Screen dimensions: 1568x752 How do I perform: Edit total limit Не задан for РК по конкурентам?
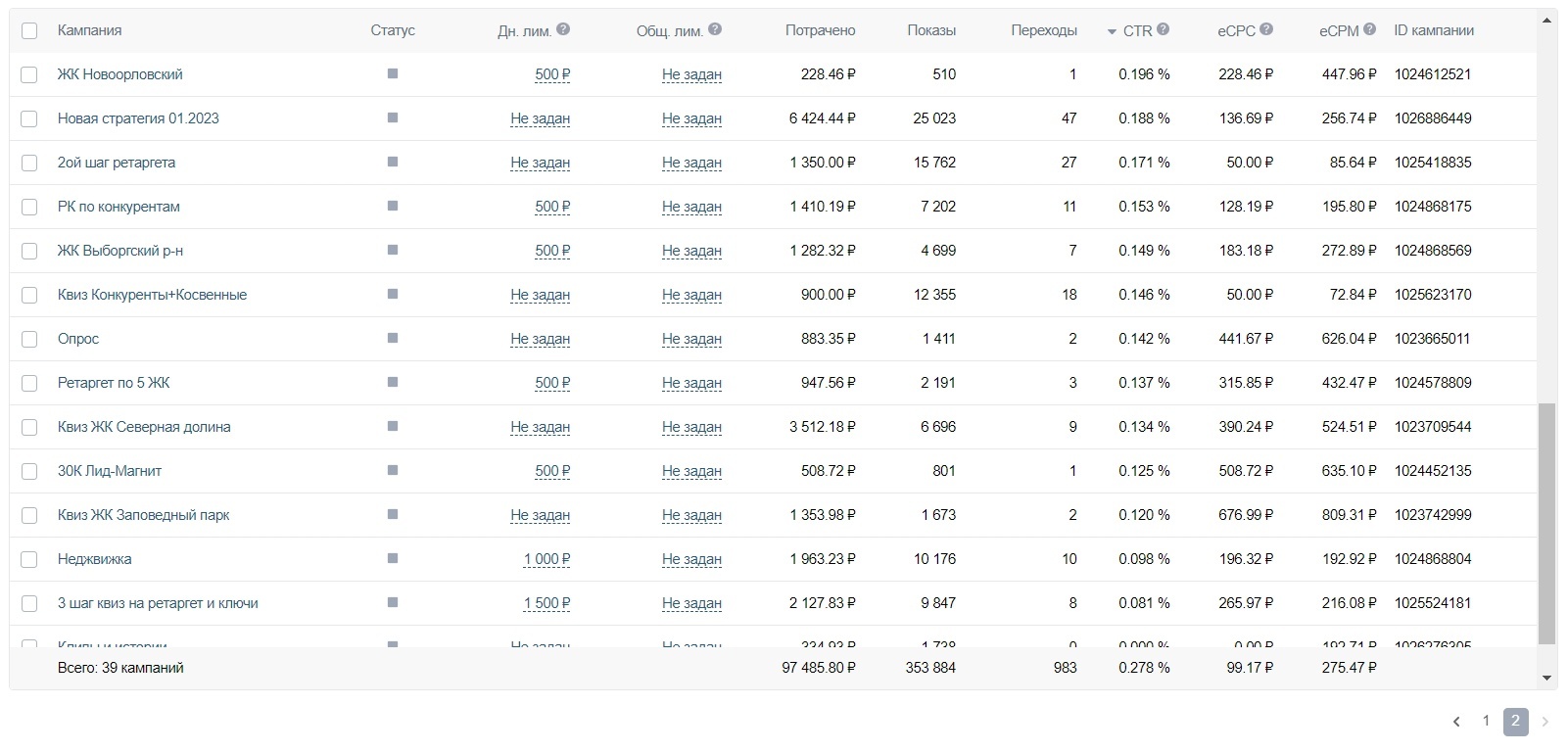[x=691, y=207]
